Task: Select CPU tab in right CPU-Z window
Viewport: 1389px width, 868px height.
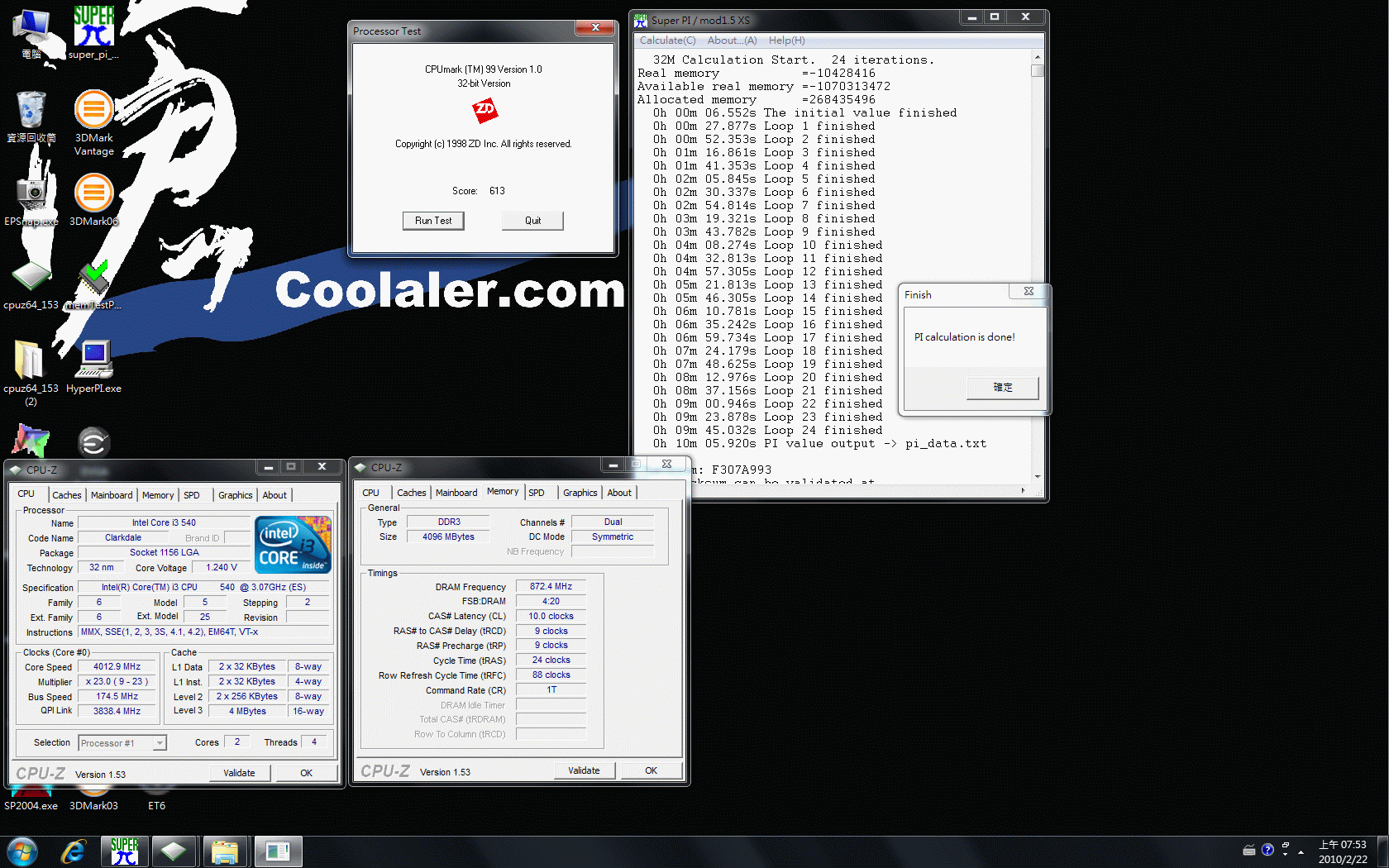Action: pos(371,493)
